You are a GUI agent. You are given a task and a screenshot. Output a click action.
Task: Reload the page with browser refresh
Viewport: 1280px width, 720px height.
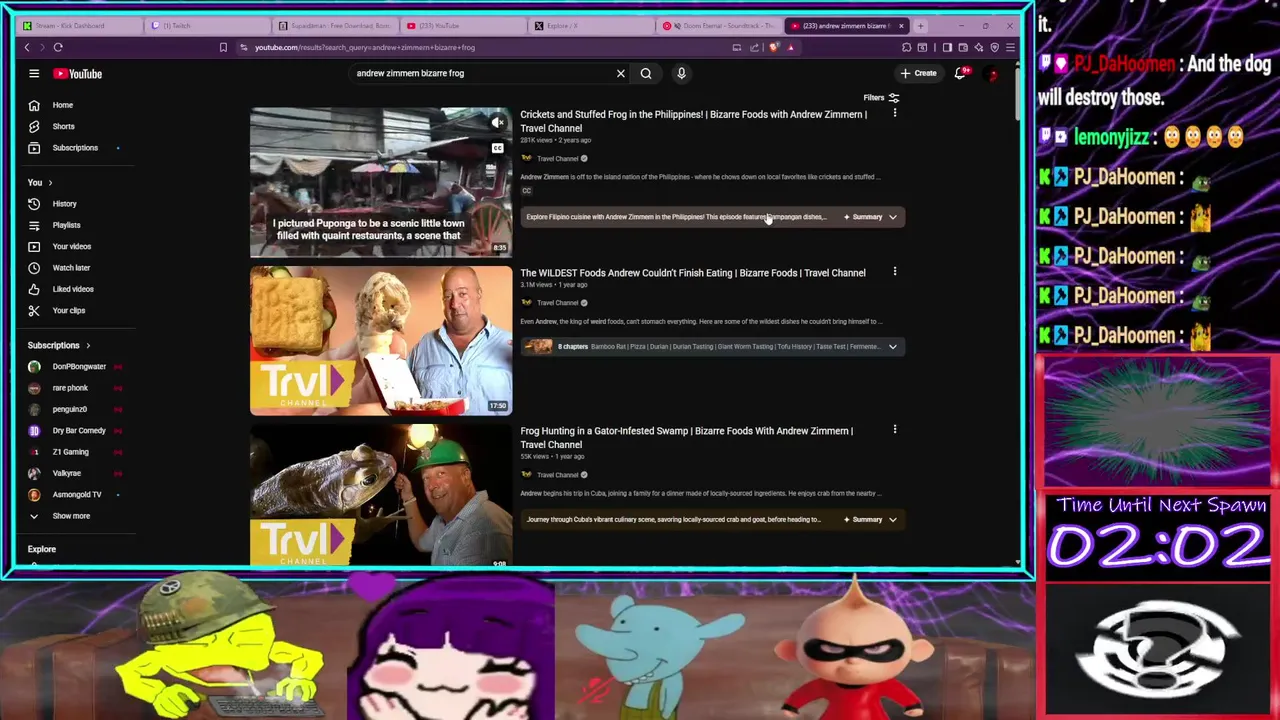coord(58,47)
